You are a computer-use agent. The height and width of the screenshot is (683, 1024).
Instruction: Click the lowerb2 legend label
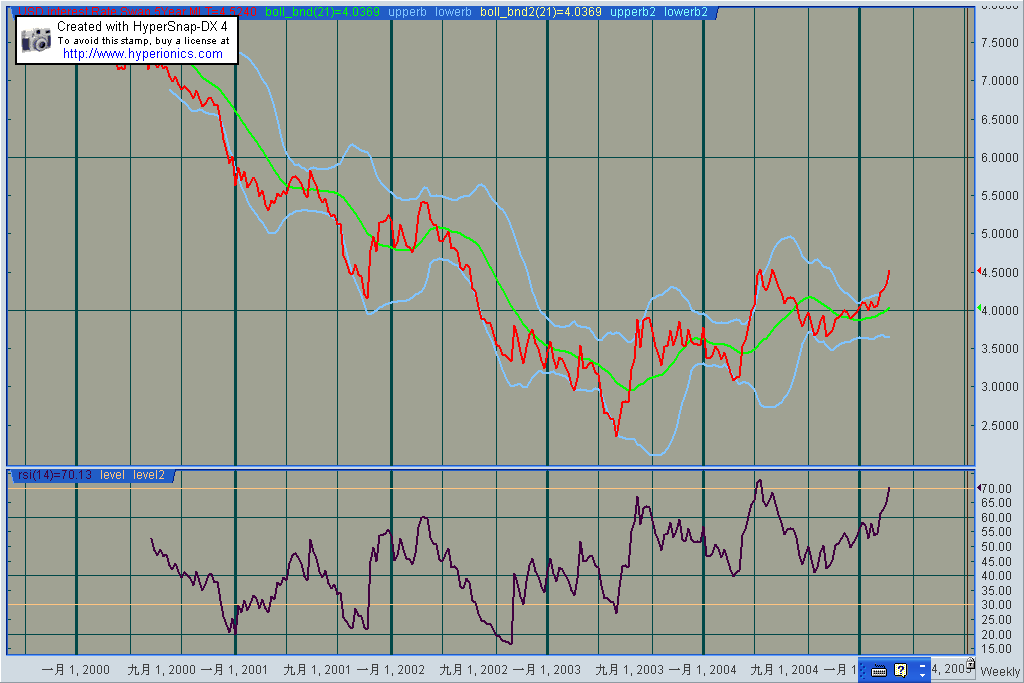686,12
